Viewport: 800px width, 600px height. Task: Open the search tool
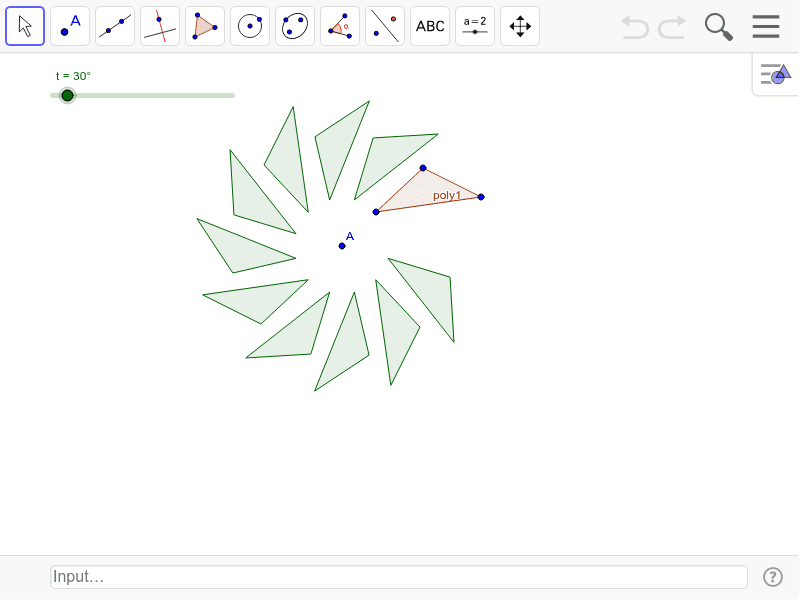click(718, 27)
